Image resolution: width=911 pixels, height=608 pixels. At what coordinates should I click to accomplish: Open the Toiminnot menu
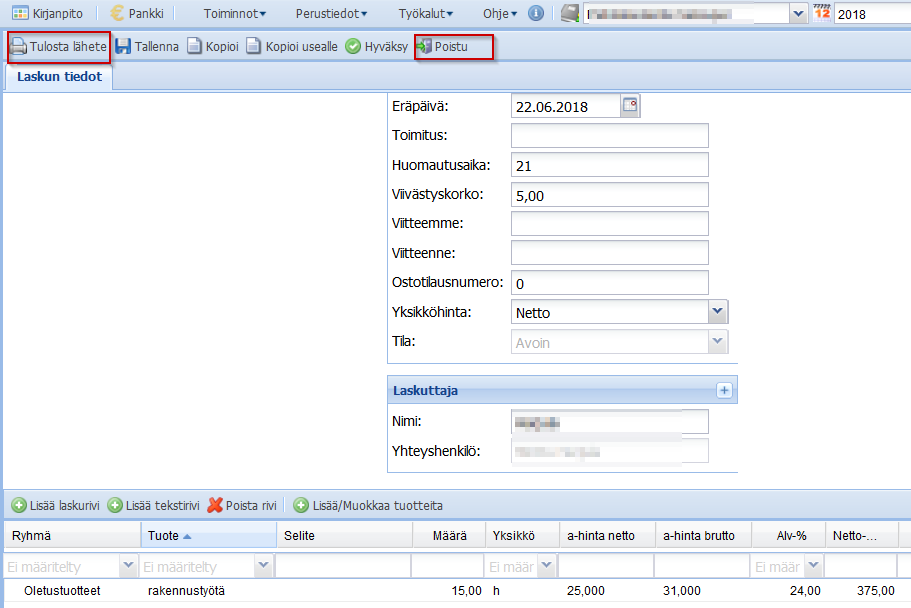pyautogui.click(x=234, y=14)
